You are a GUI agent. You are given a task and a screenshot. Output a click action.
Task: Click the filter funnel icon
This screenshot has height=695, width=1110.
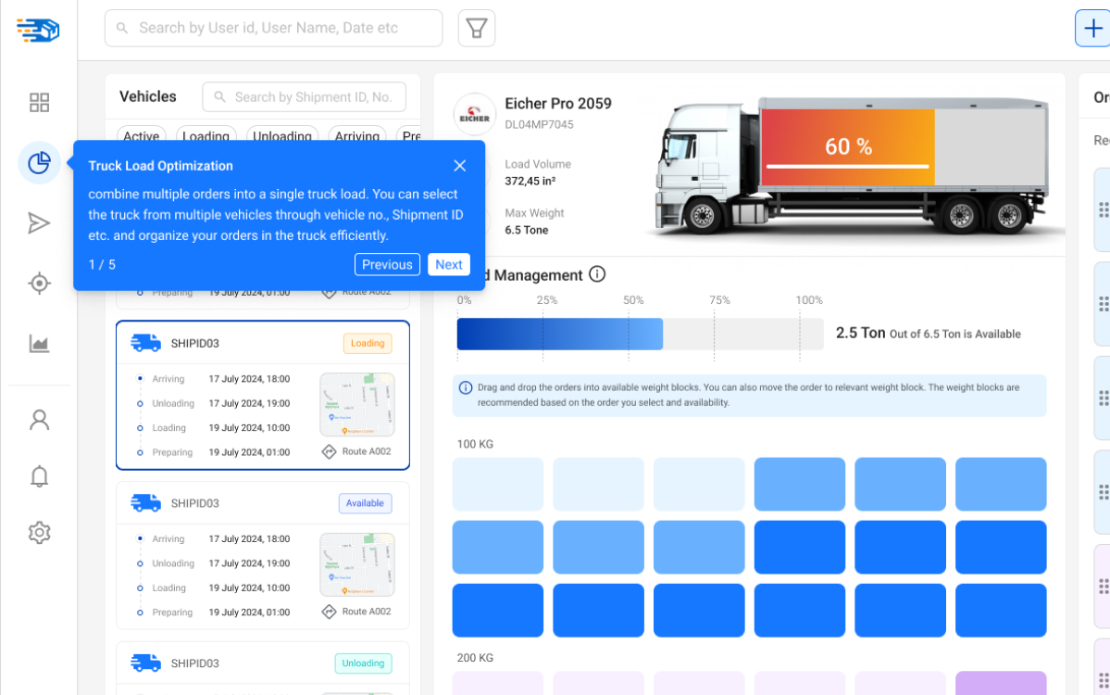tap(476, 28)
